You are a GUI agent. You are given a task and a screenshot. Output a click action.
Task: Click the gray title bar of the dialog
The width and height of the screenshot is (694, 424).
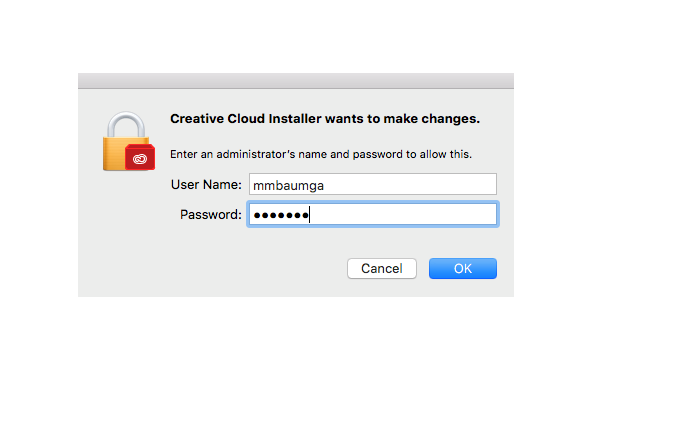click(x=296, y=81)
